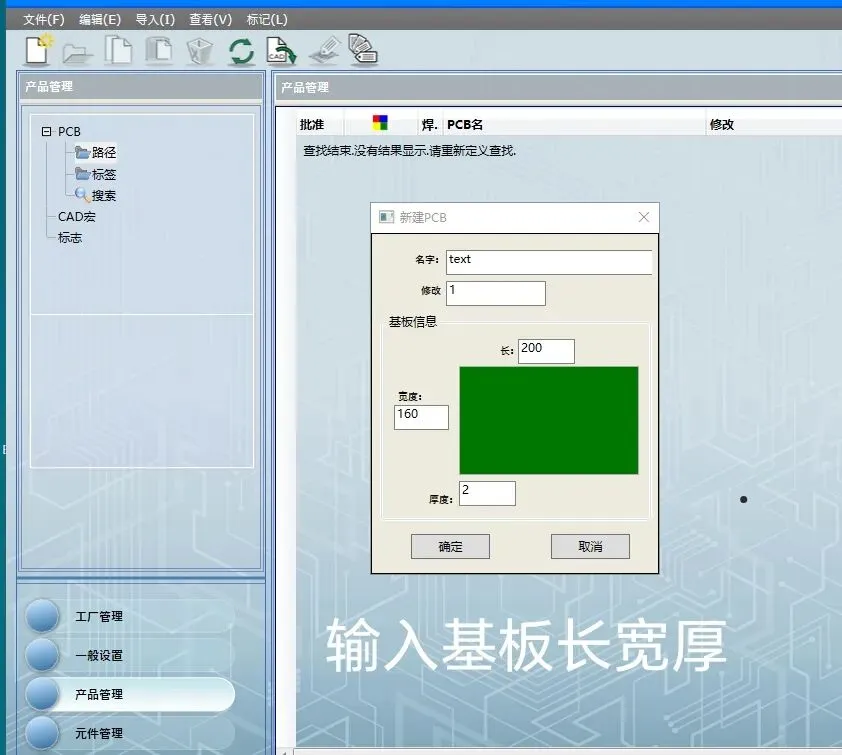Click the copy documents toolbar icon
Screen dimensions: 842x755
[119, 50]
